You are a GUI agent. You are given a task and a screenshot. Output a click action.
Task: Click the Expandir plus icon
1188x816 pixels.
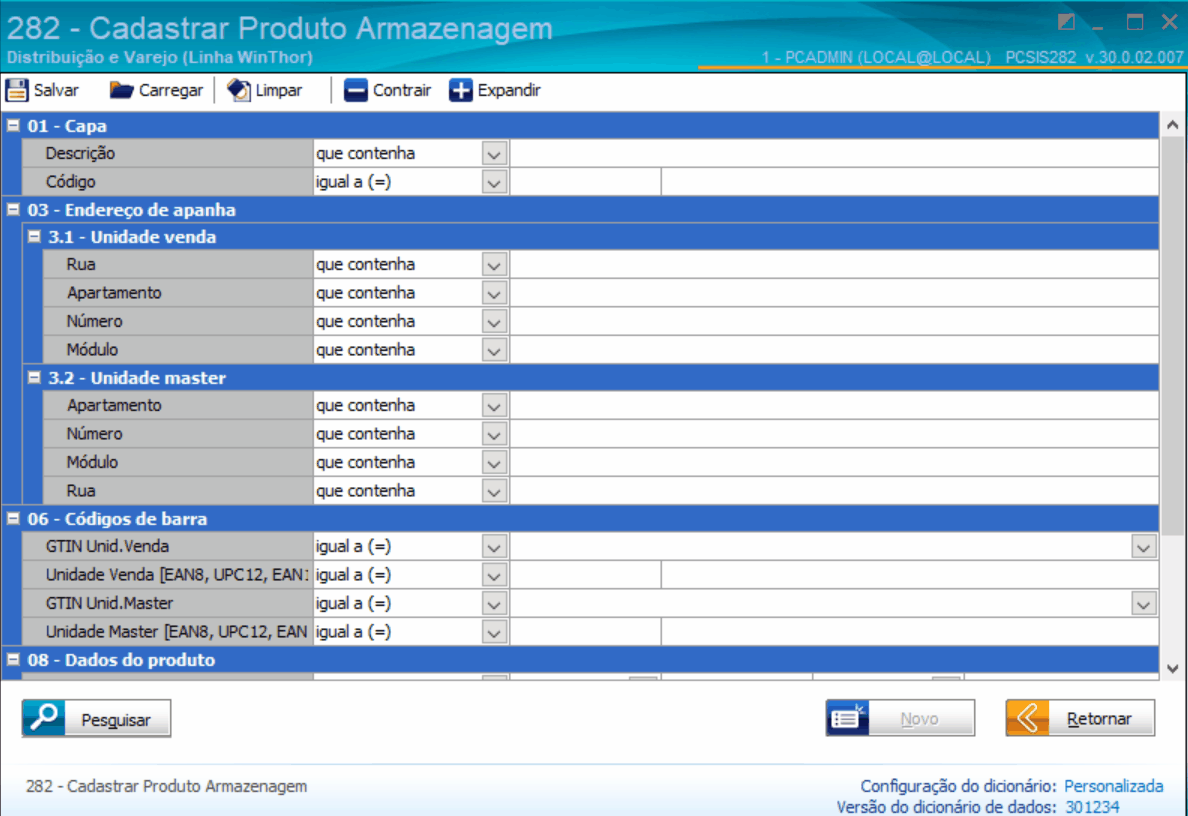(x=461, y=90)
